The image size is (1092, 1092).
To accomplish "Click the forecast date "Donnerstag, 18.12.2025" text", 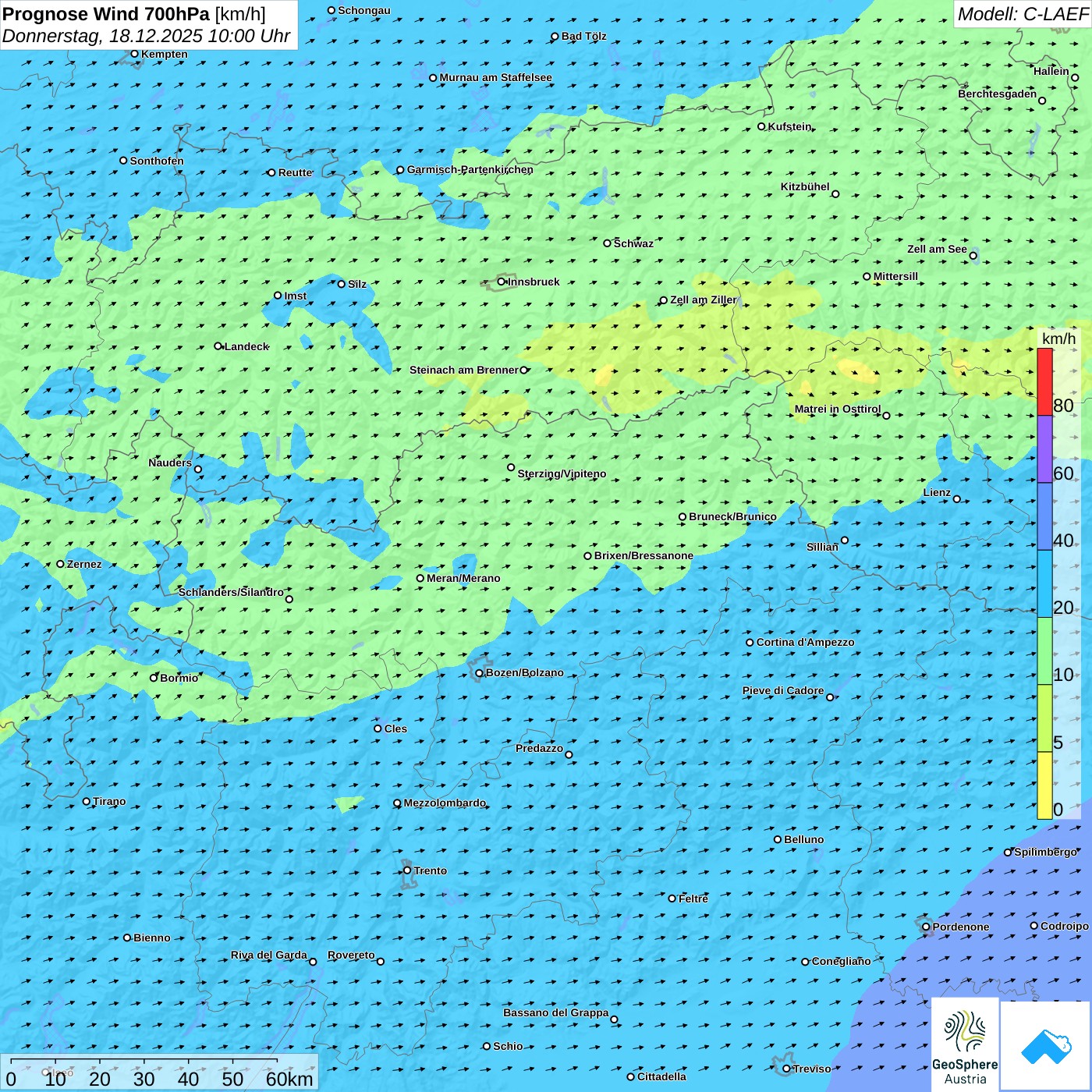I will 101,36.
